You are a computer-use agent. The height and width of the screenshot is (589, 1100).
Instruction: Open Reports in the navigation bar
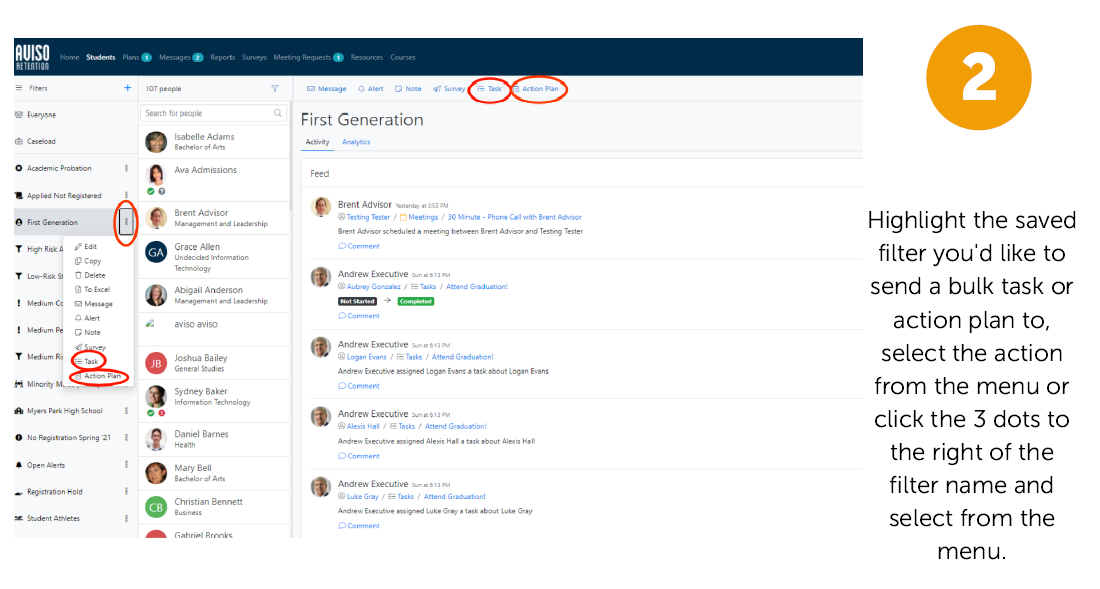[222, 57]
